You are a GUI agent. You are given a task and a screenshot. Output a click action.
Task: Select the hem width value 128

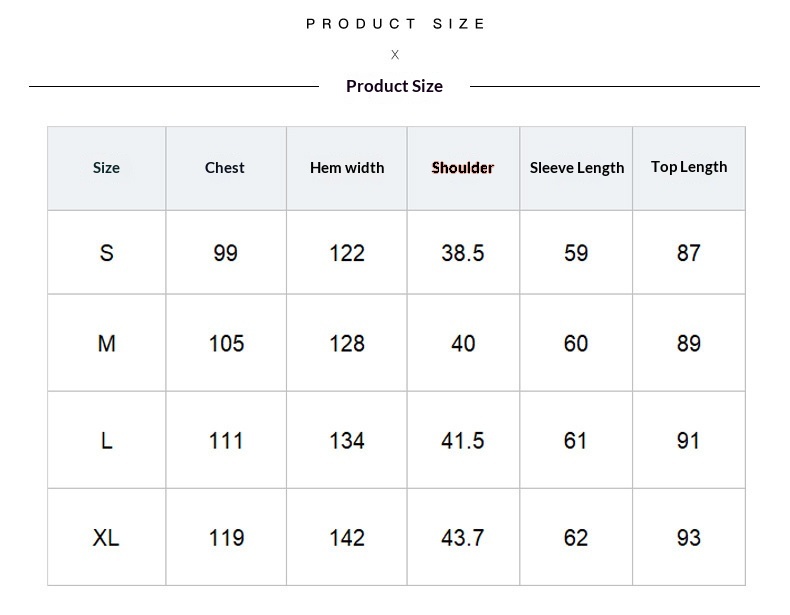click(347, 344)
